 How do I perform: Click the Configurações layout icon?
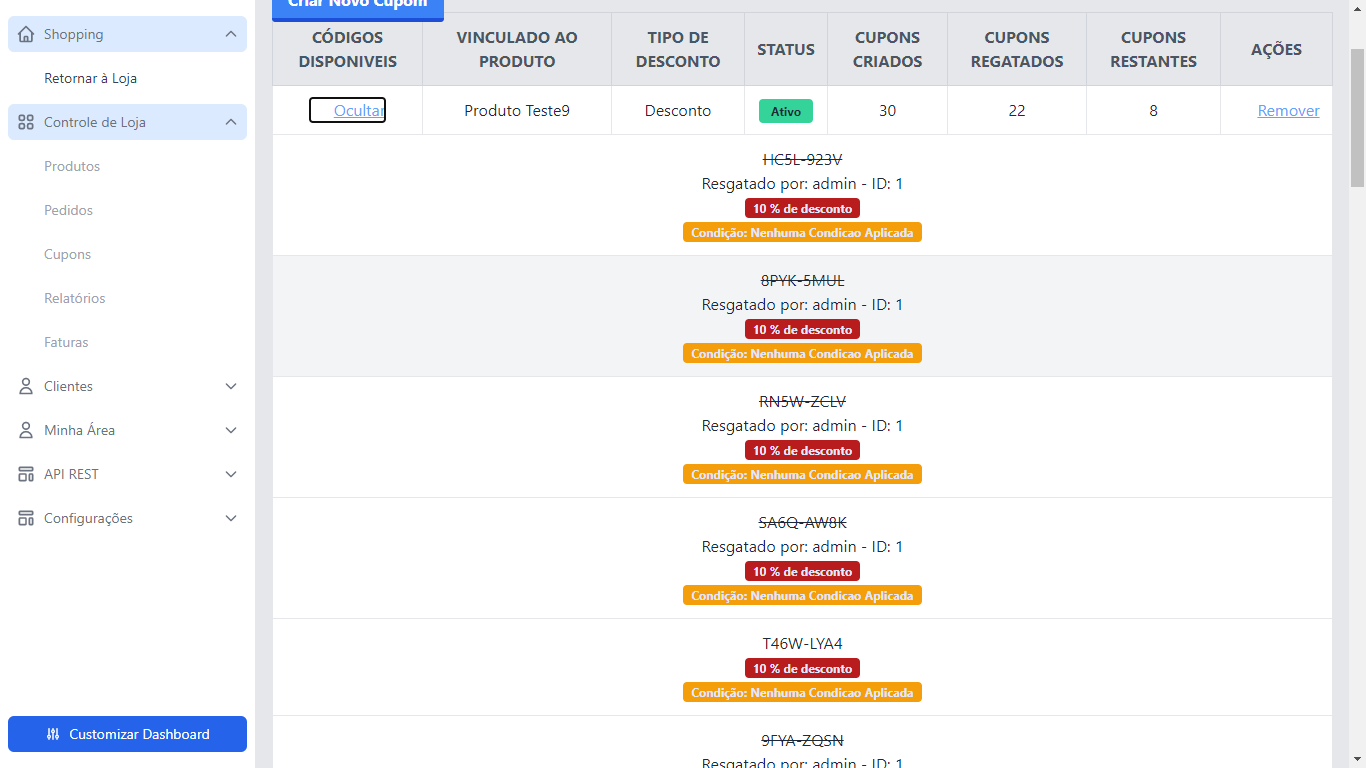coord(26,518)
